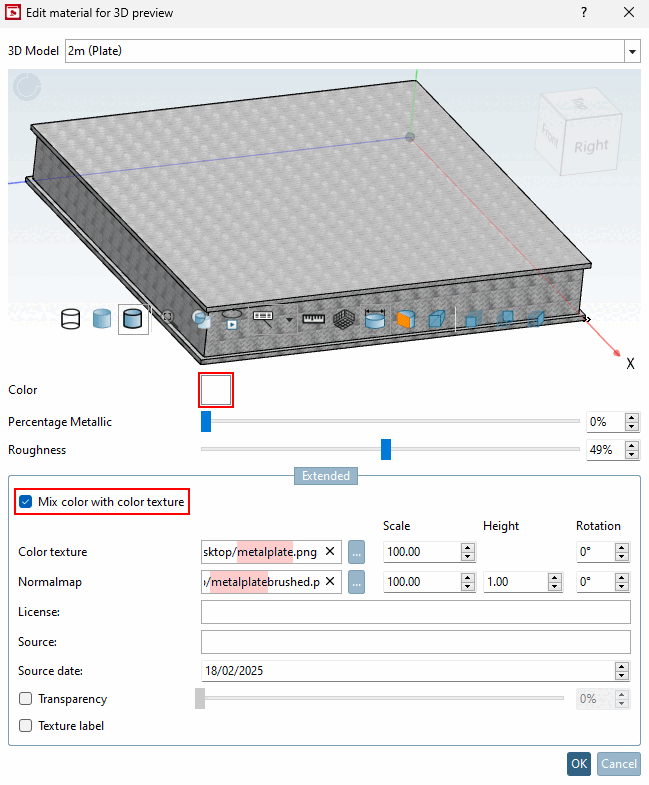649x785 pixels.
Task: Click the License text field
Action: [416, 612]
